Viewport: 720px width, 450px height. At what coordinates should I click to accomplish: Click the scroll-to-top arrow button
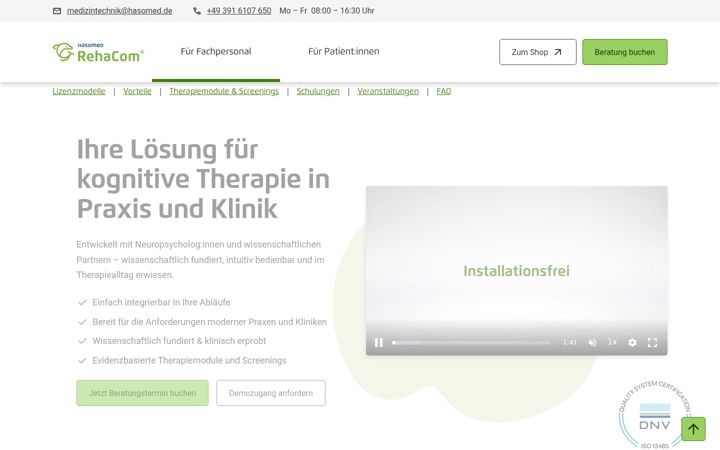[x=693, y=429]
